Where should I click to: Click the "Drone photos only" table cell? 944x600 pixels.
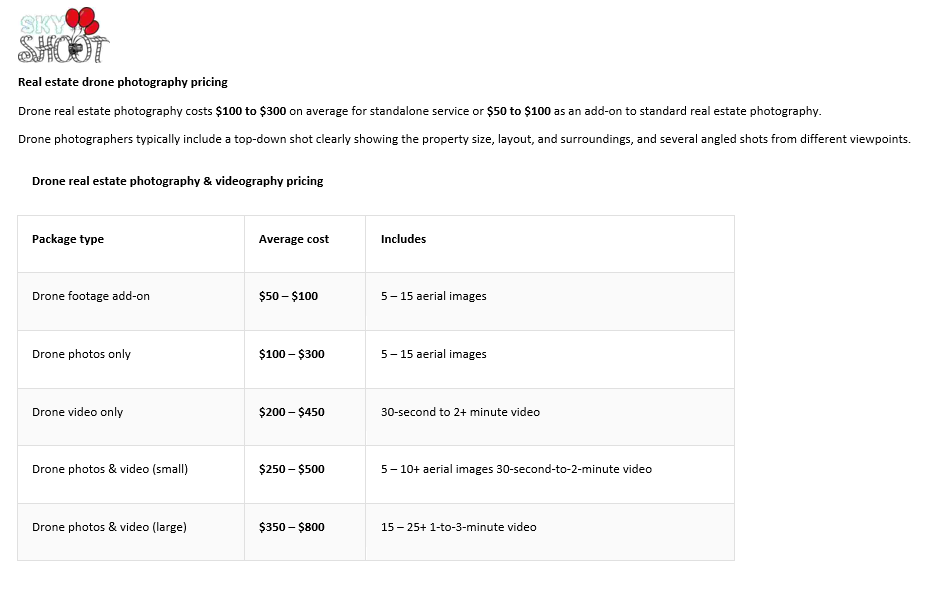(x=81, y=354)
